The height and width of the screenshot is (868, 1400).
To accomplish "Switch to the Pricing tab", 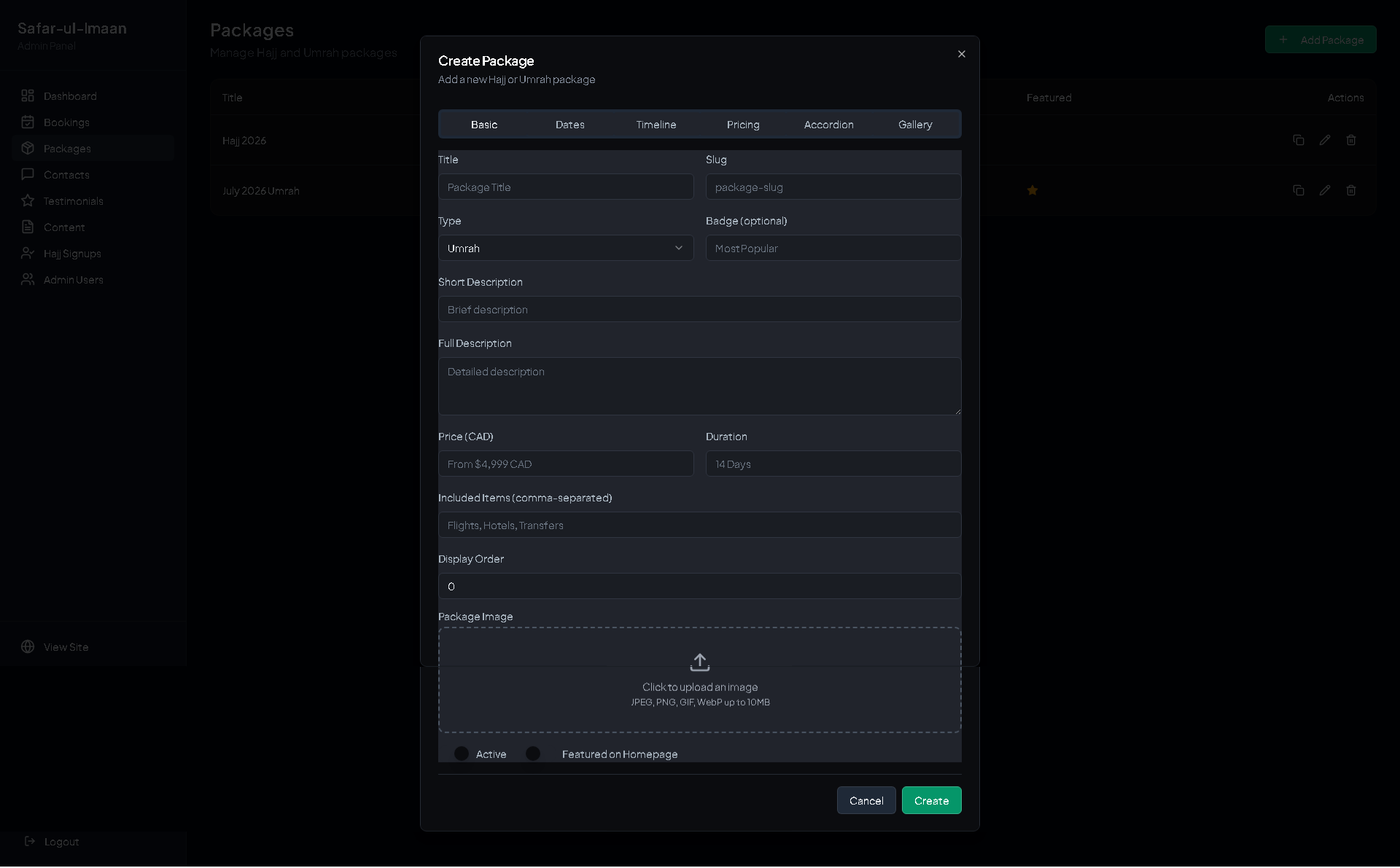I will [x=743, y=124].
